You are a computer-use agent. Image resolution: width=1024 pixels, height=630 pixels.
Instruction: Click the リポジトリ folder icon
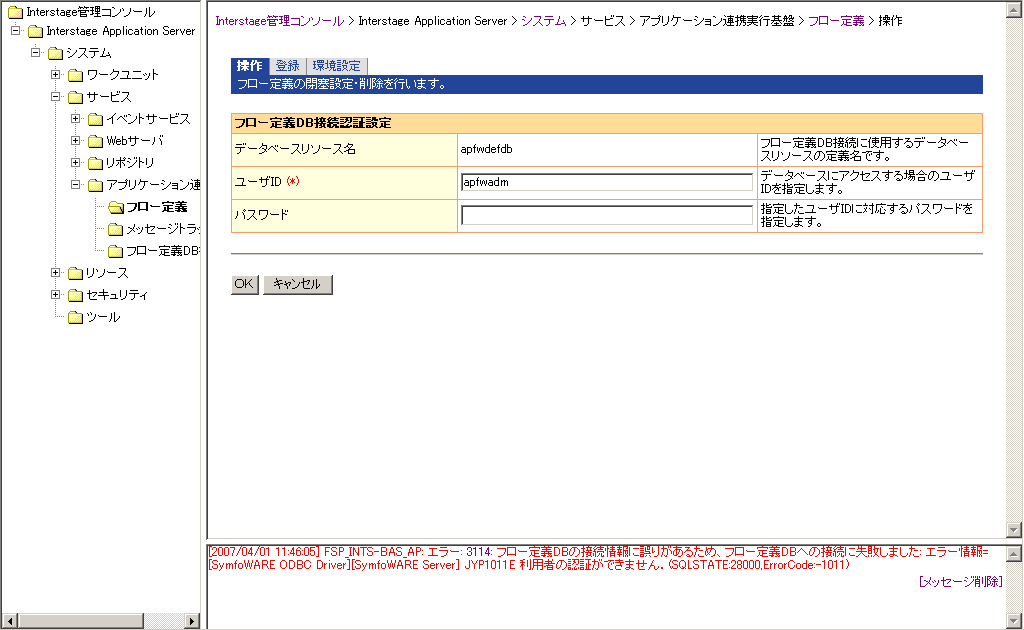tap(95, 163)
